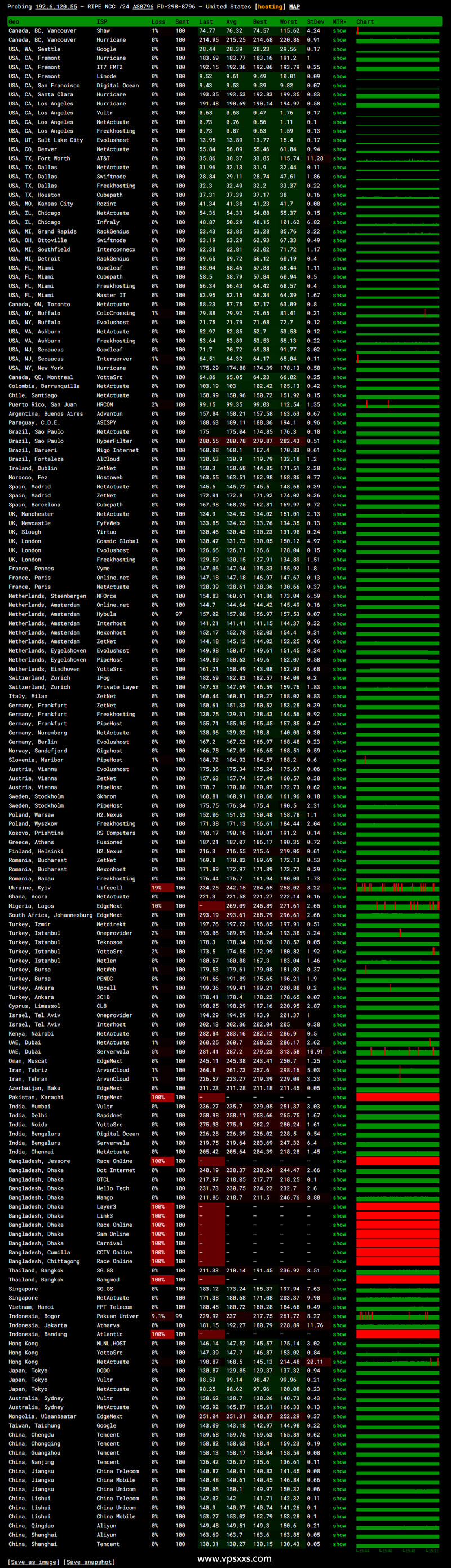Show MTR for Ukraine Kyiv Lifecell row
This screenshot has height=1568, width=451.
tap(339, 887)
